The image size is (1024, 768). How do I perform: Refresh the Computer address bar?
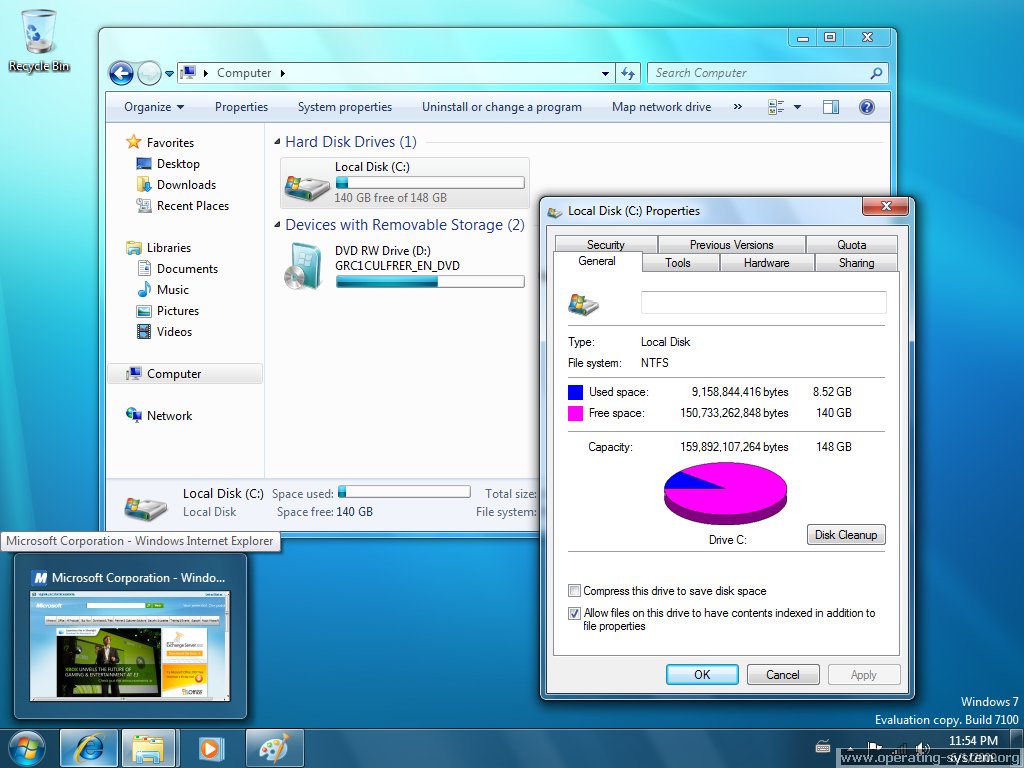pos(628,73)
